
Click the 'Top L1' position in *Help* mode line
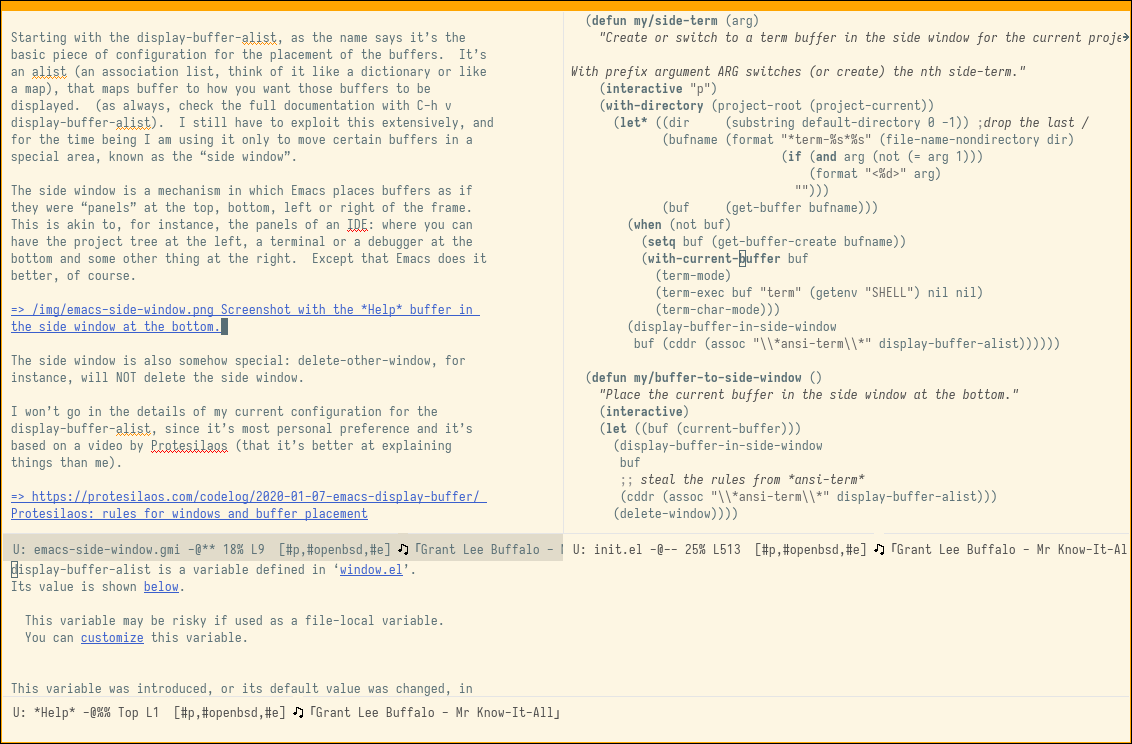point(139,713)
